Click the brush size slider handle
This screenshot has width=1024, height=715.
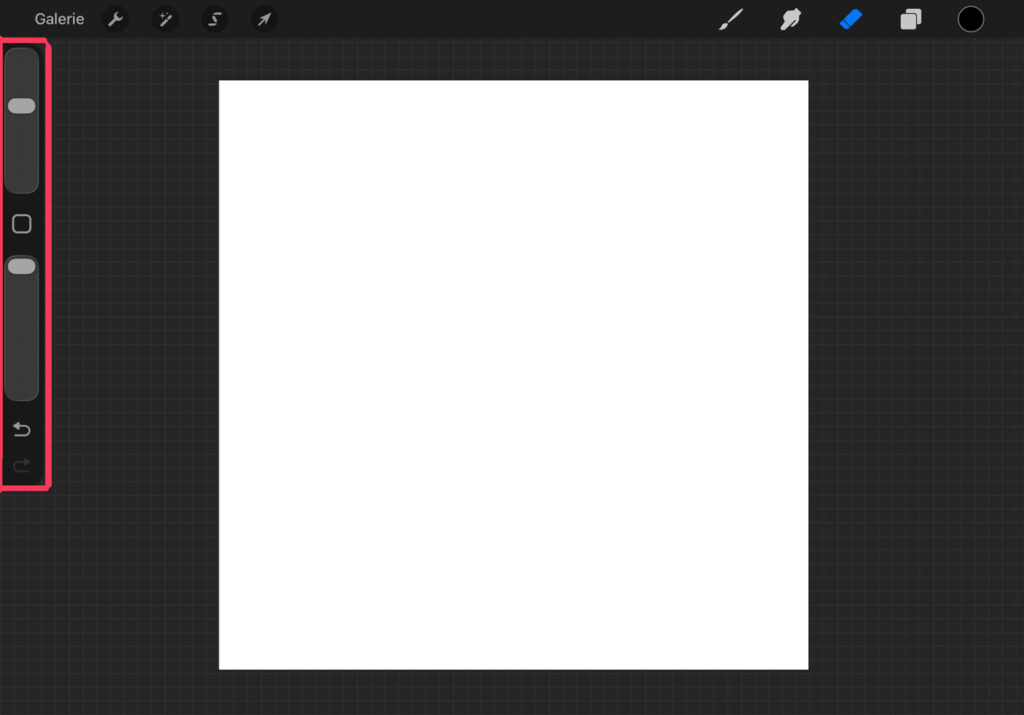coord(22,106)
